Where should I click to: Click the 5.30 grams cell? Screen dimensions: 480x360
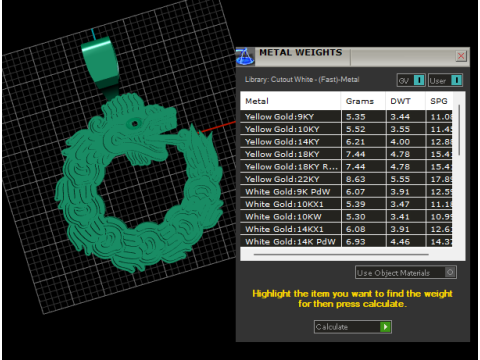coord(363,217)
